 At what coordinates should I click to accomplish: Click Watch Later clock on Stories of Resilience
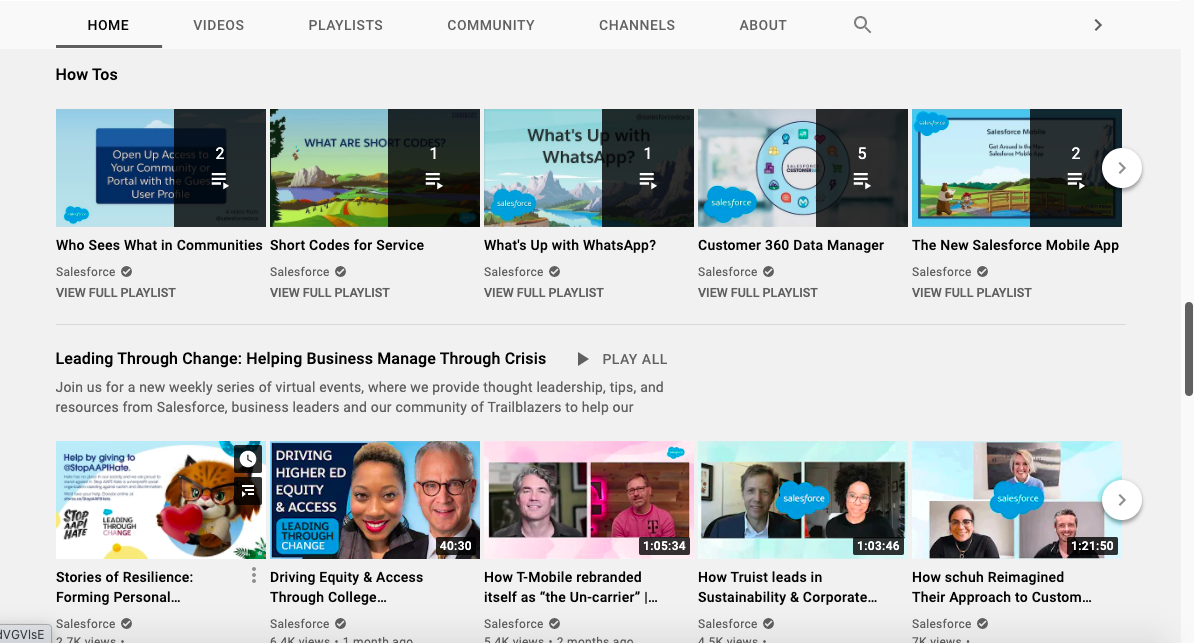coord(248,459)
